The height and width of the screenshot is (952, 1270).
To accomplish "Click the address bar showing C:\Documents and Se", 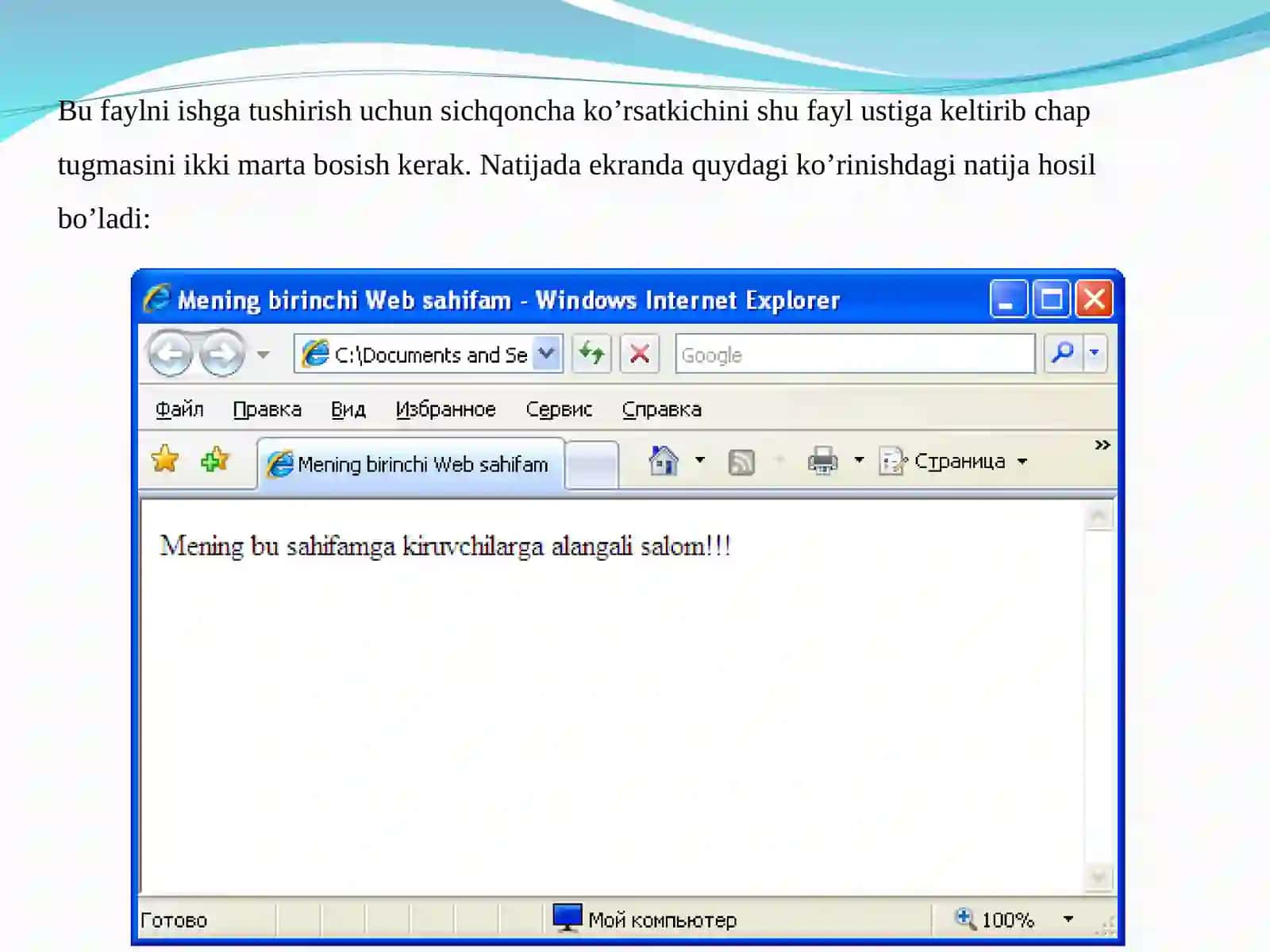I will (x=428, y=354).
